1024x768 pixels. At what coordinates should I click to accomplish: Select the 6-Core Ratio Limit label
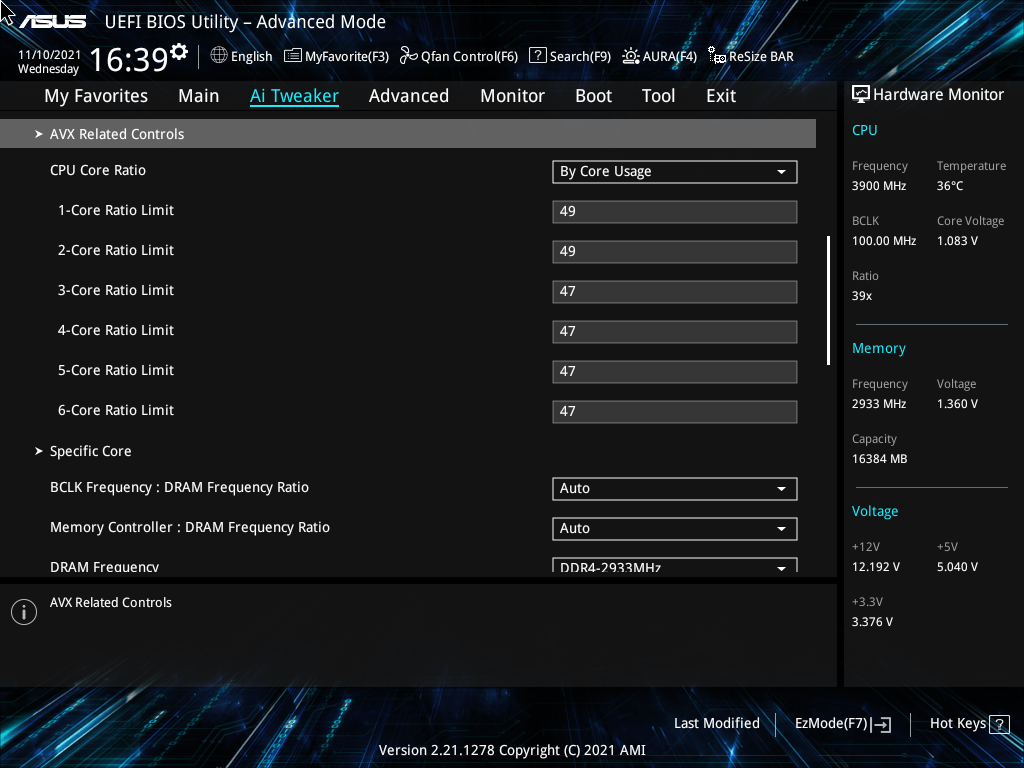[x=116, y=410]
